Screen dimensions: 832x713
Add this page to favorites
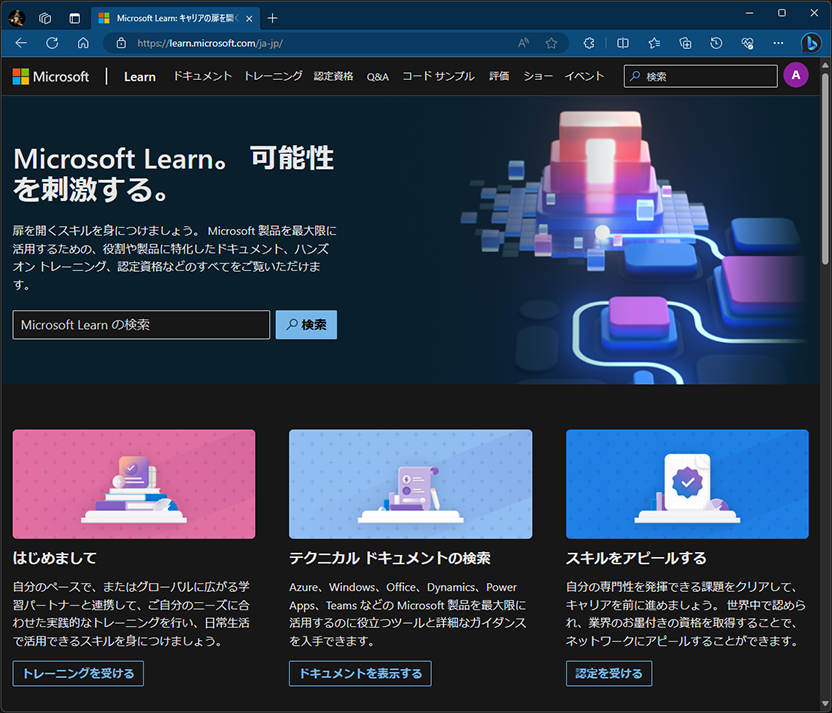551,43
